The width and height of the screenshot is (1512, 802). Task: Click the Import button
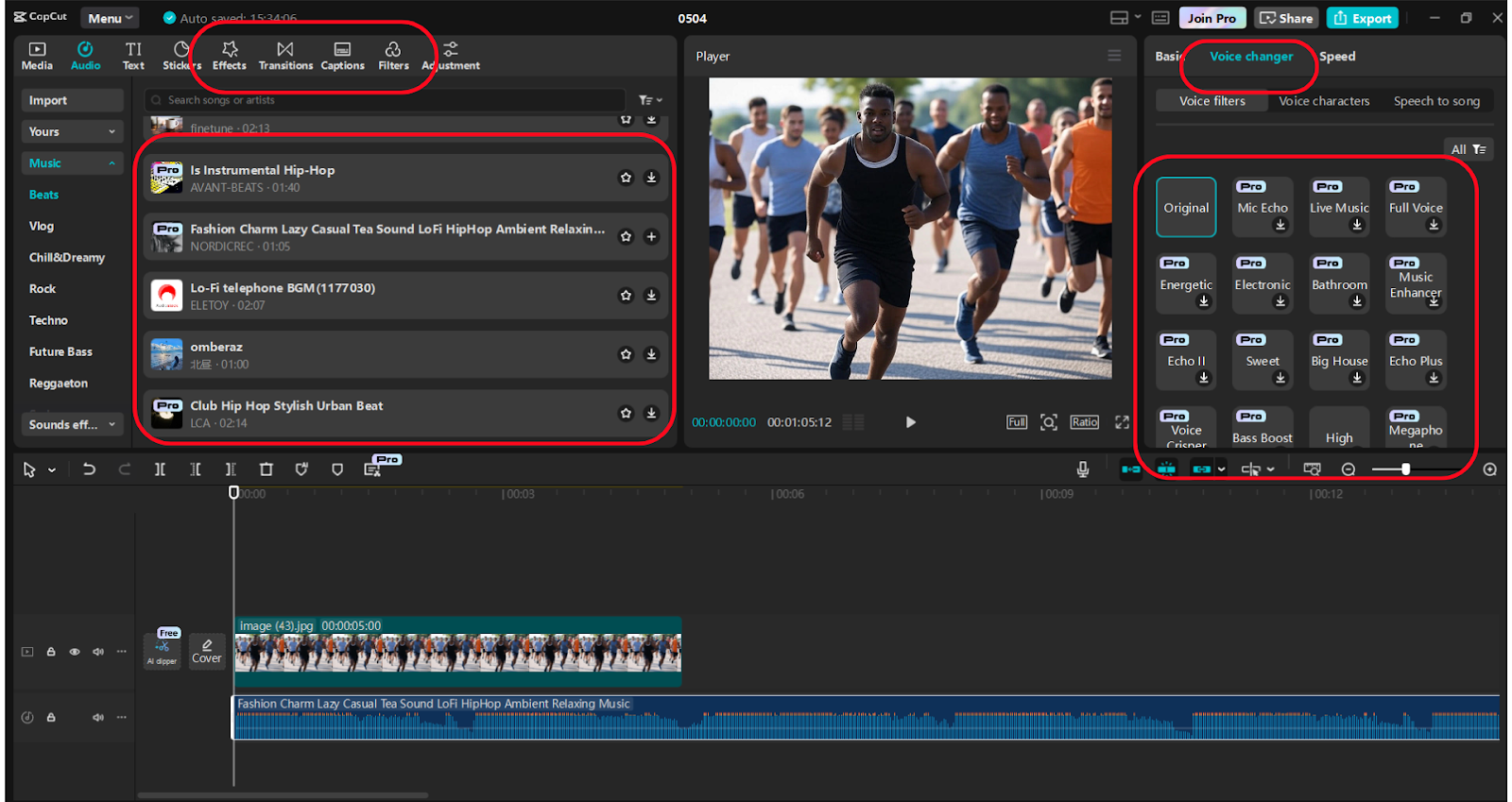tap(72, 100)
